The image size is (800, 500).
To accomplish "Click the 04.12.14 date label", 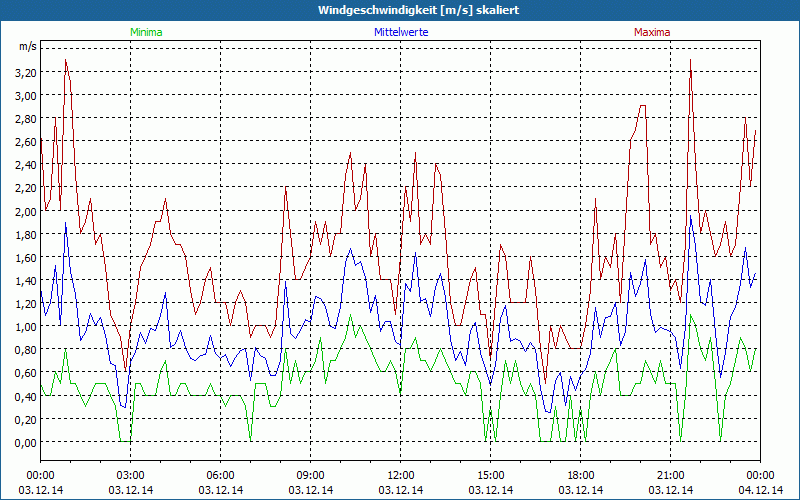I will point(760,490).
